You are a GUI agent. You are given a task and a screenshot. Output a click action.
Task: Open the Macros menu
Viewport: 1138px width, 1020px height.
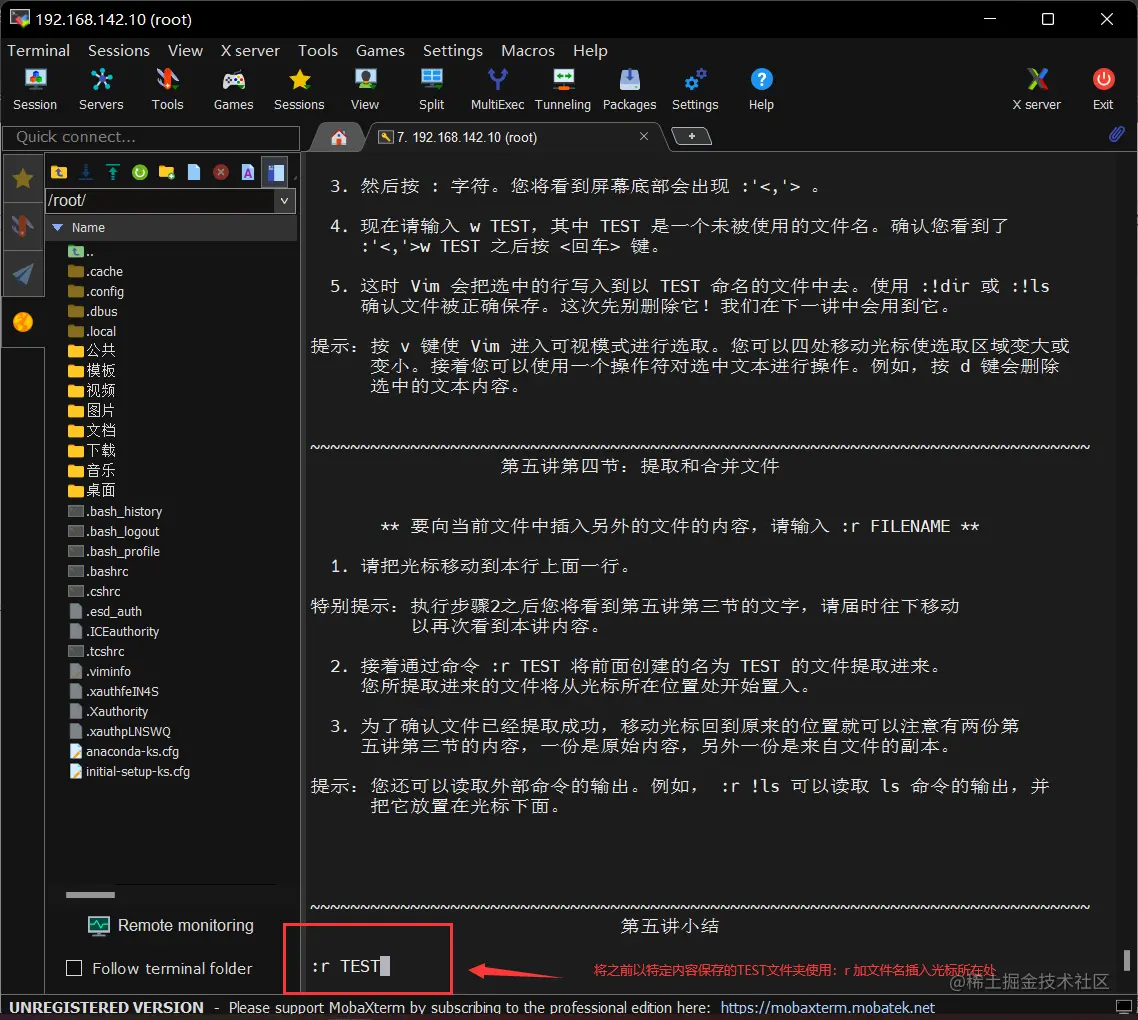528,50
